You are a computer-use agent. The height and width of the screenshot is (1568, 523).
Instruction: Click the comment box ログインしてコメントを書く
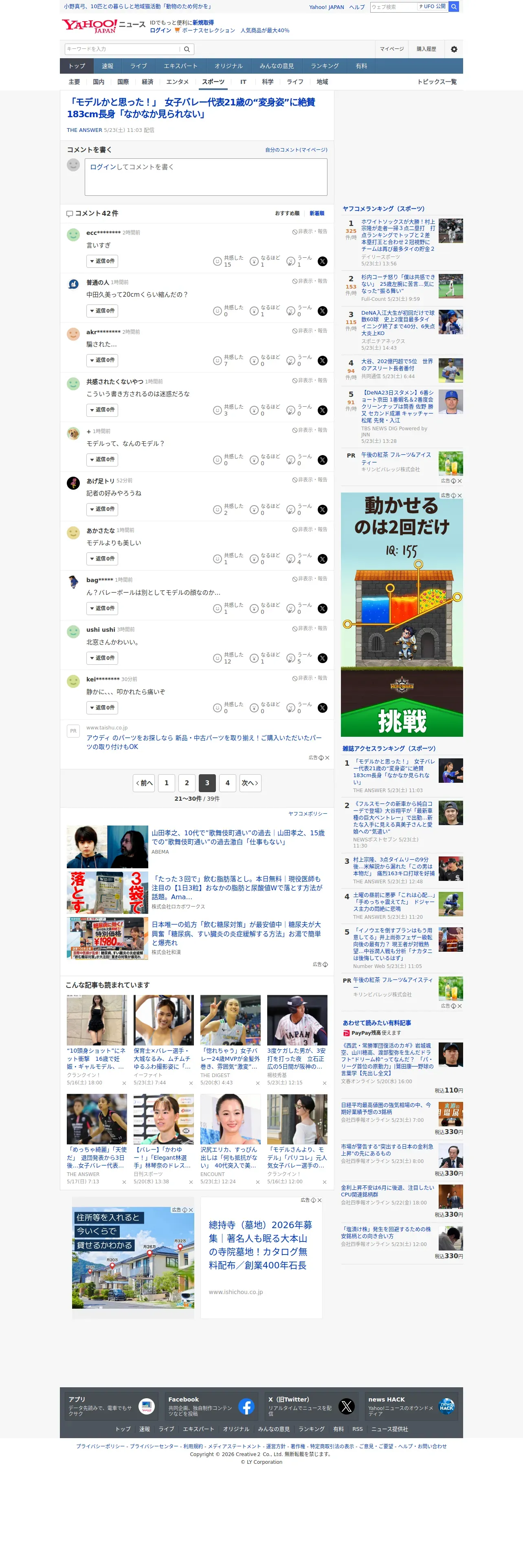(206, 177)
